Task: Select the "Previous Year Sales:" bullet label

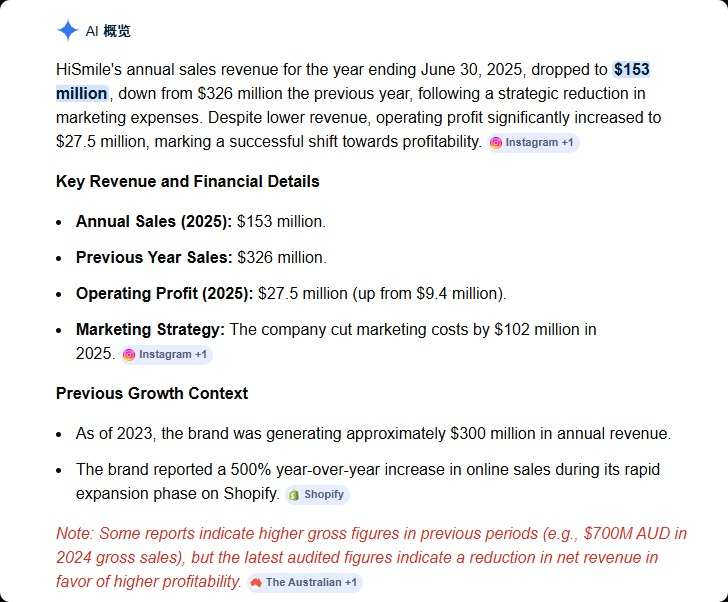Action: [x=154, y=257]
